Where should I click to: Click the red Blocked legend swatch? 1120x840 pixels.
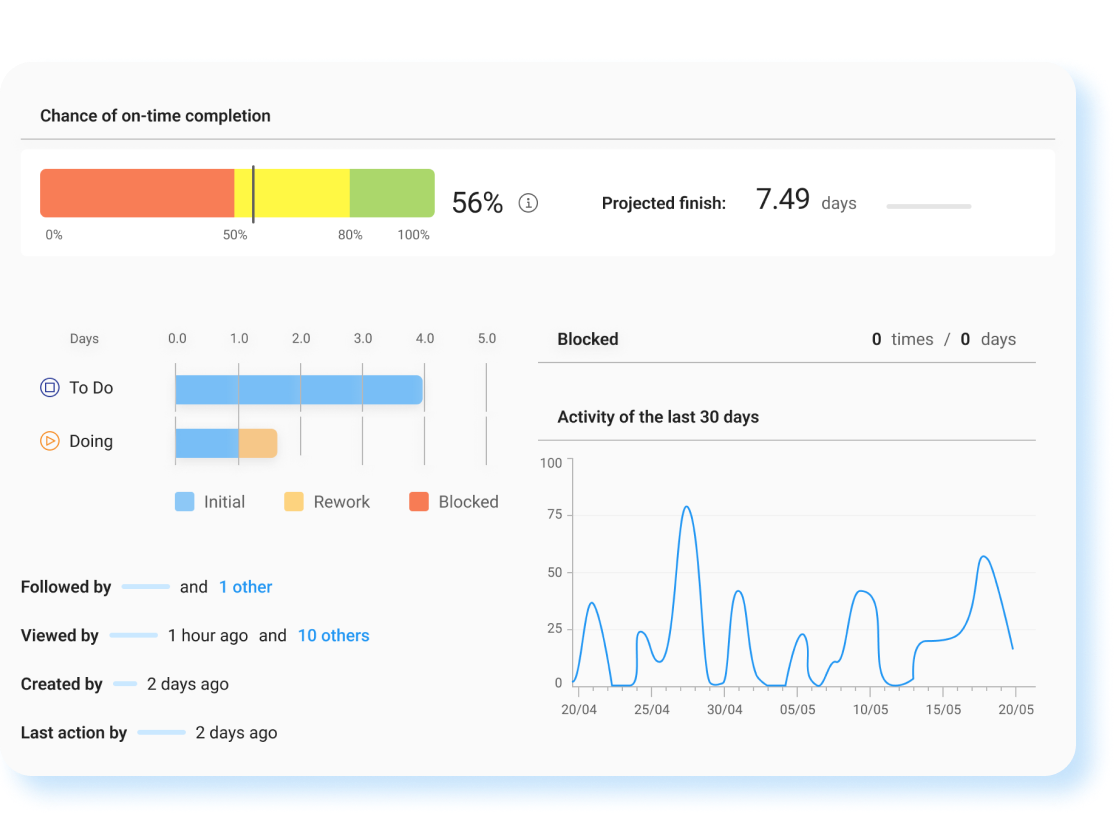pyautogui.click(x=419, y=502)
